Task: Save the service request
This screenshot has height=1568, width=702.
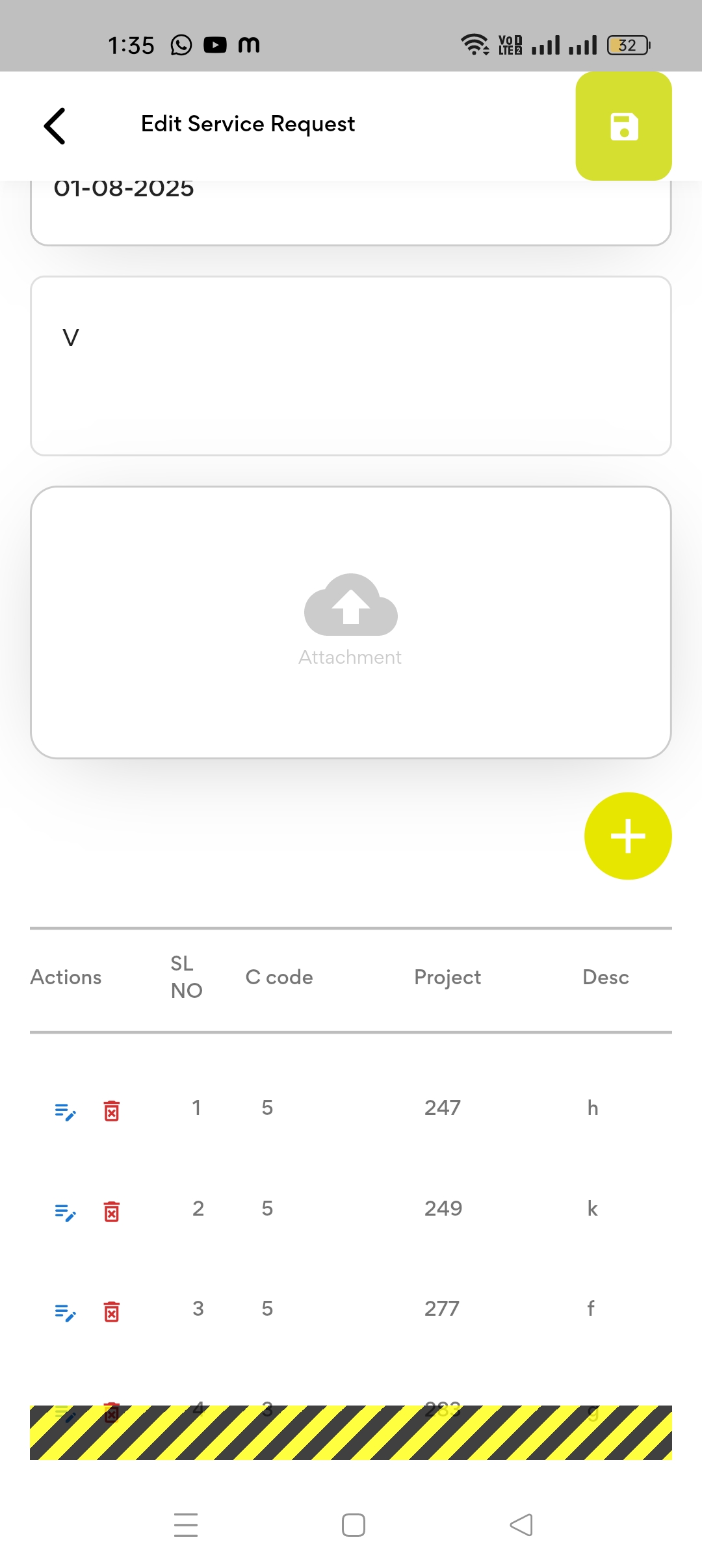Action: (x=623, y=126)
